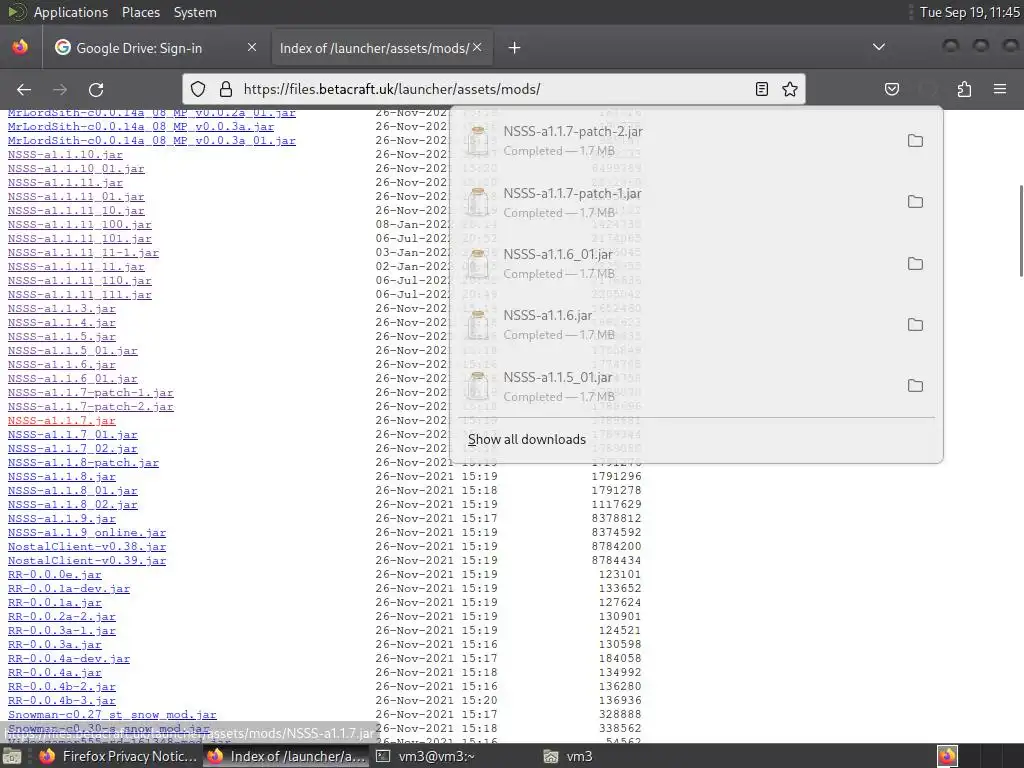Open NSSS-a1.1.7_02.jar link
Image resolution: width=1024 pixels, height=768 pixels.
pyautogui.click(x=72, y=449)
